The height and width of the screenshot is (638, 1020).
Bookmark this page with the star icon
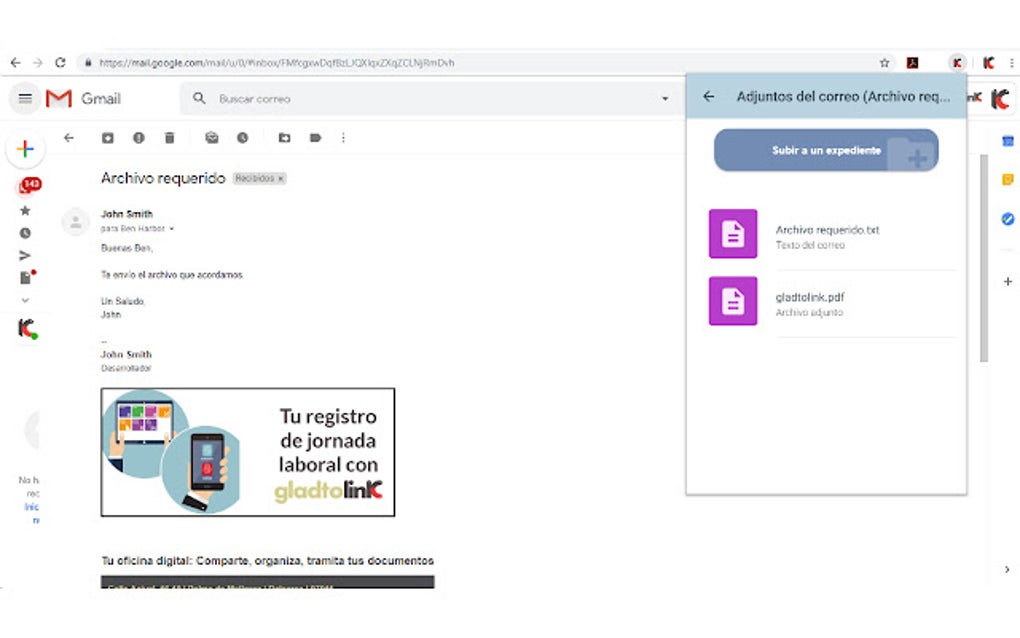[884, 63]
